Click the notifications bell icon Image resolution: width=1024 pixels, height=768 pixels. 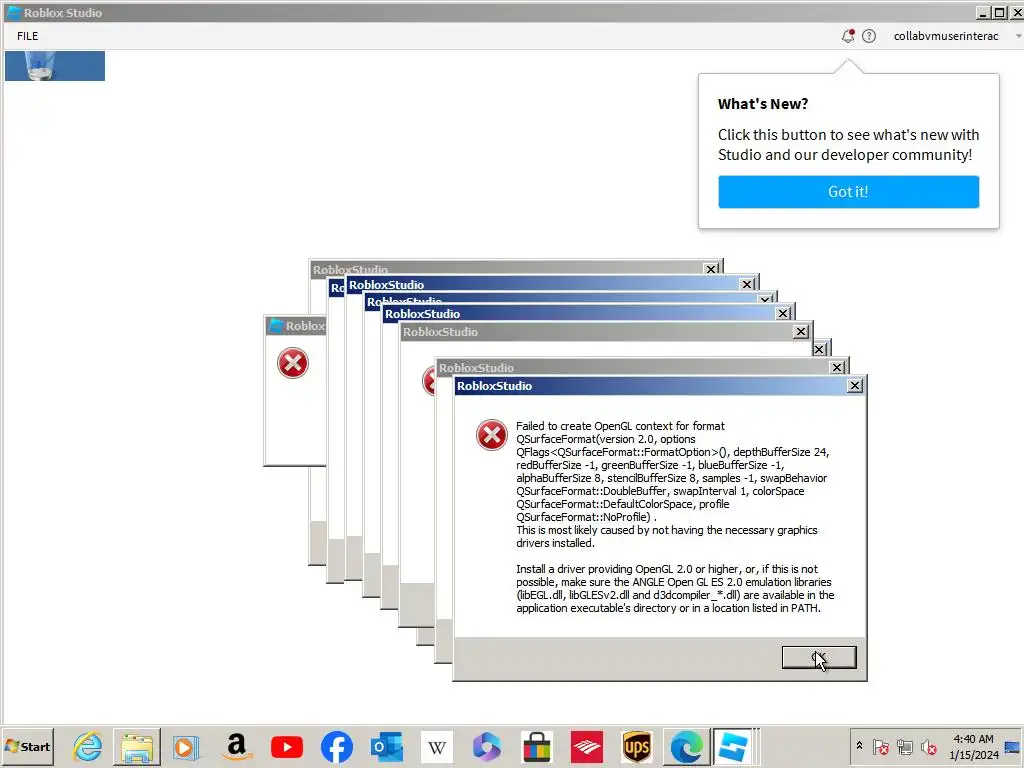pos(848,36)
